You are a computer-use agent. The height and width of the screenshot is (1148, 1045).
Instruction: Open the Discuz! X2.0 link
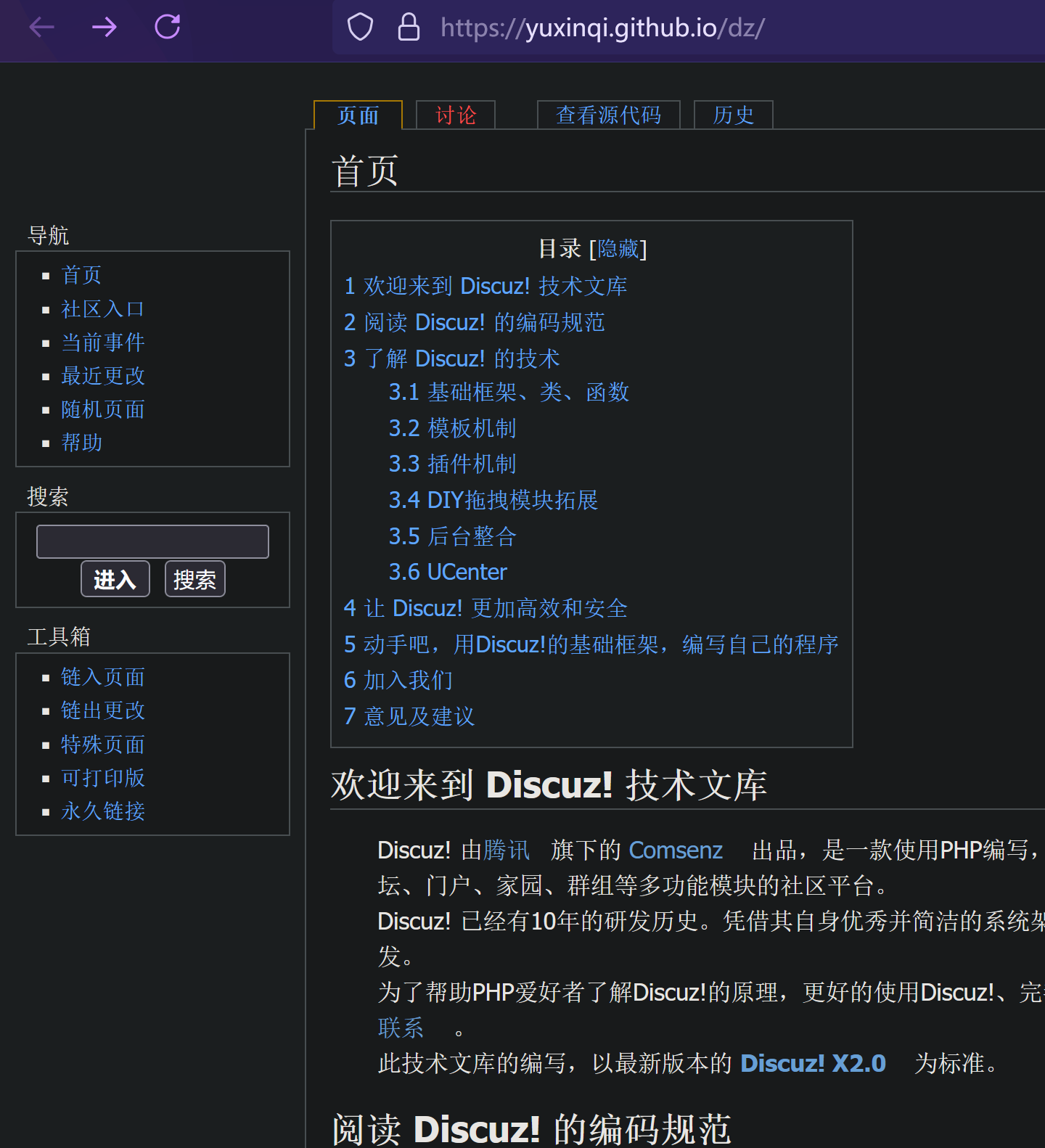(813, 1063)
